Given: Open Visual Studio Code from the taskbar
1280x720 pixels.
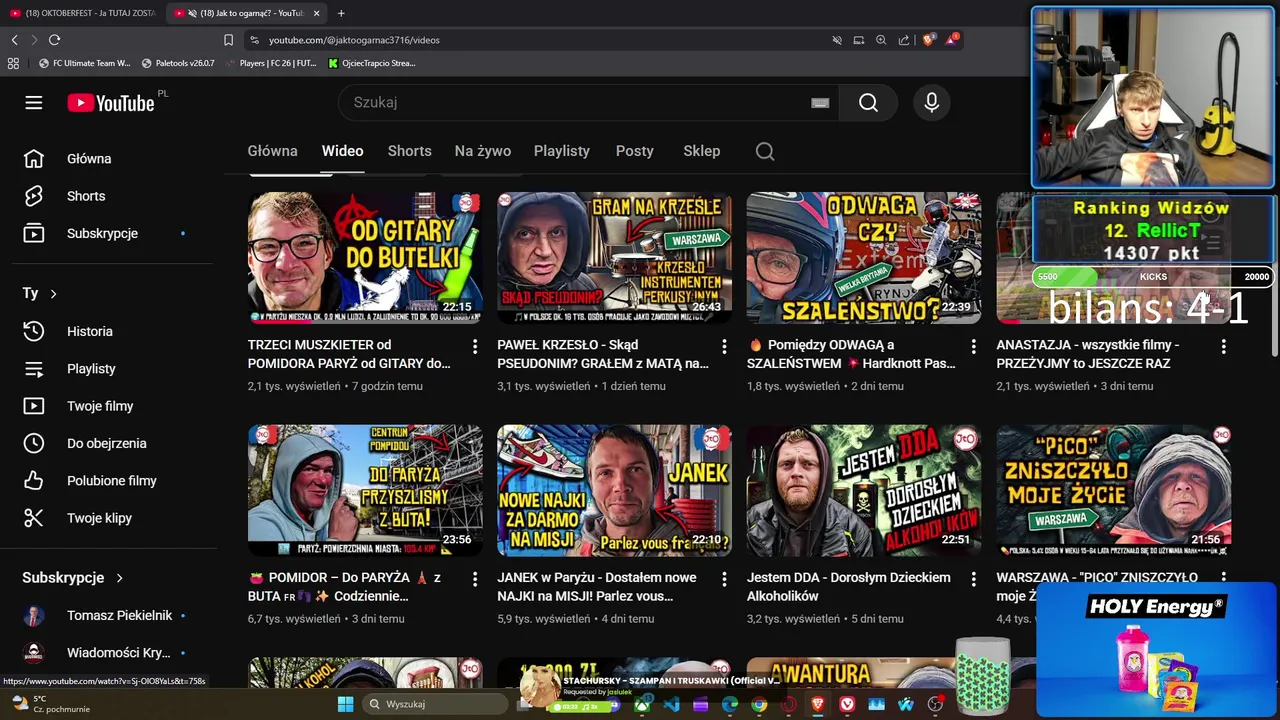Looking at the screenshot, I should point(671,704).
